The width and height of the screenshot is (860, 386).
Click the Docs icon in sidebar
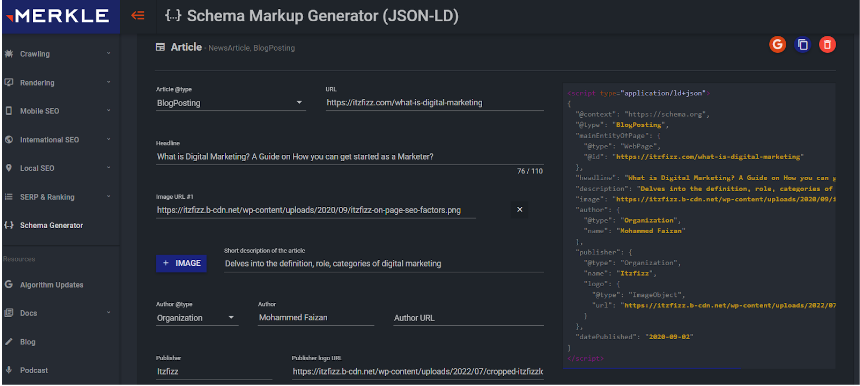[x=9, y=313]
